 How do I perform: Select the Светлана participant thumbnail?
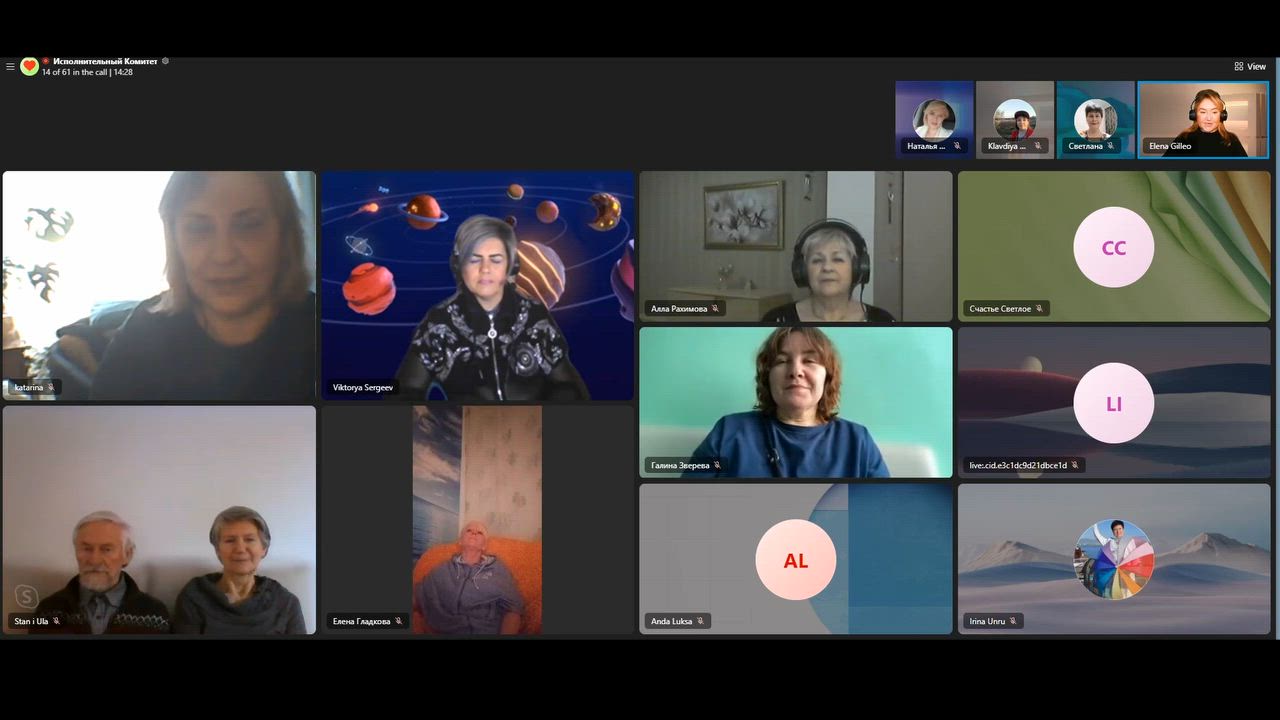coord(1095,119)
